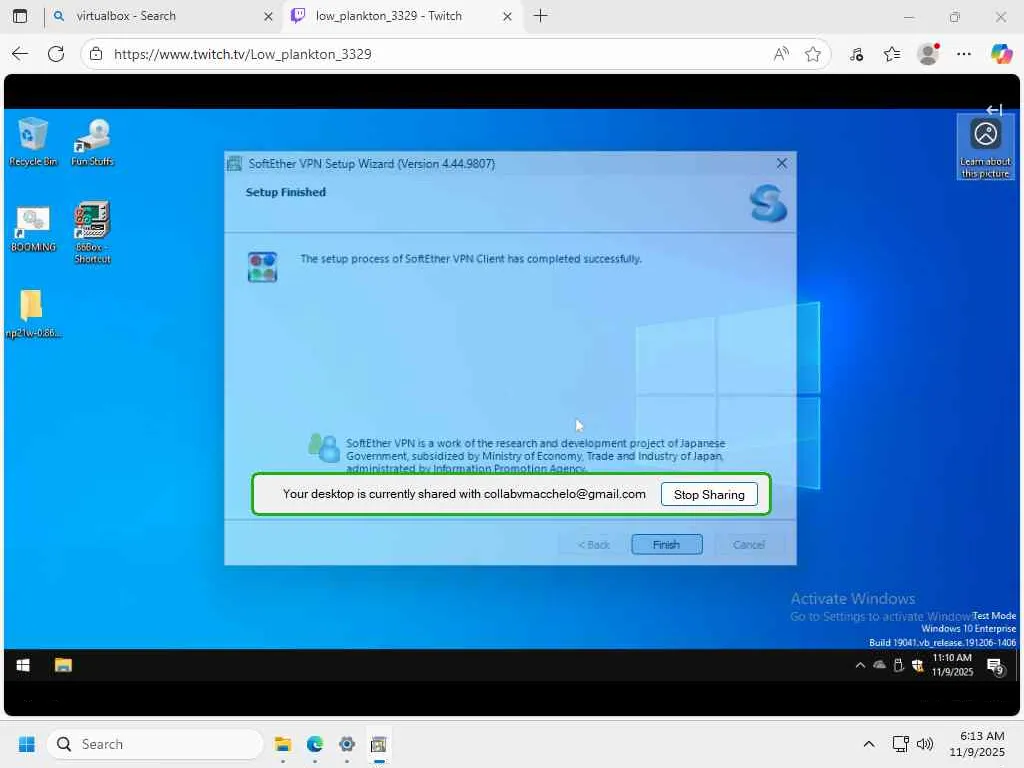The image size is (1024, 768).
Task: Click the host taskbar Search box
Action: [x=155, y=744]
